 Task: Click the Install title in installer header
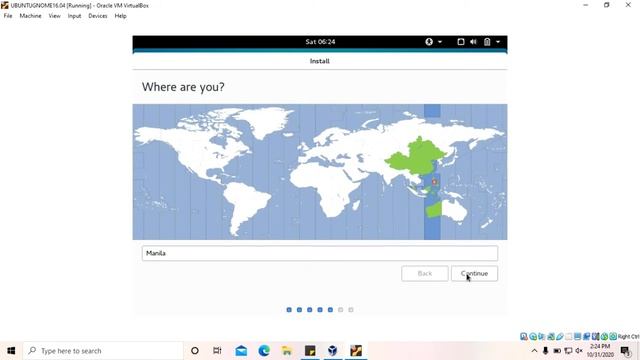pyautogui.click(x=320, y=61)
